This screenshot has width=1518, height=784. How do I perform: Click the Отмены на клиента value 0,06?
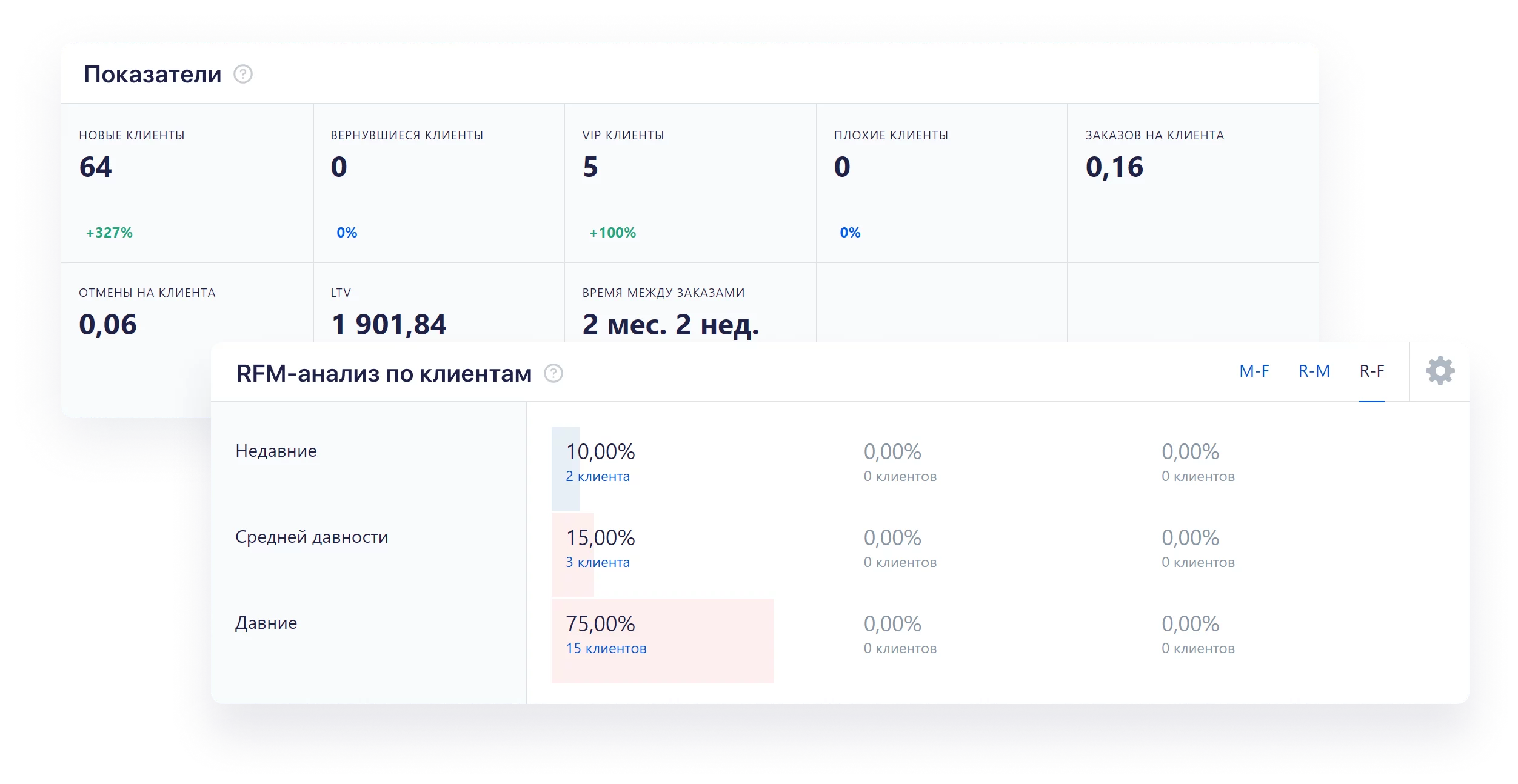[108, 325]
